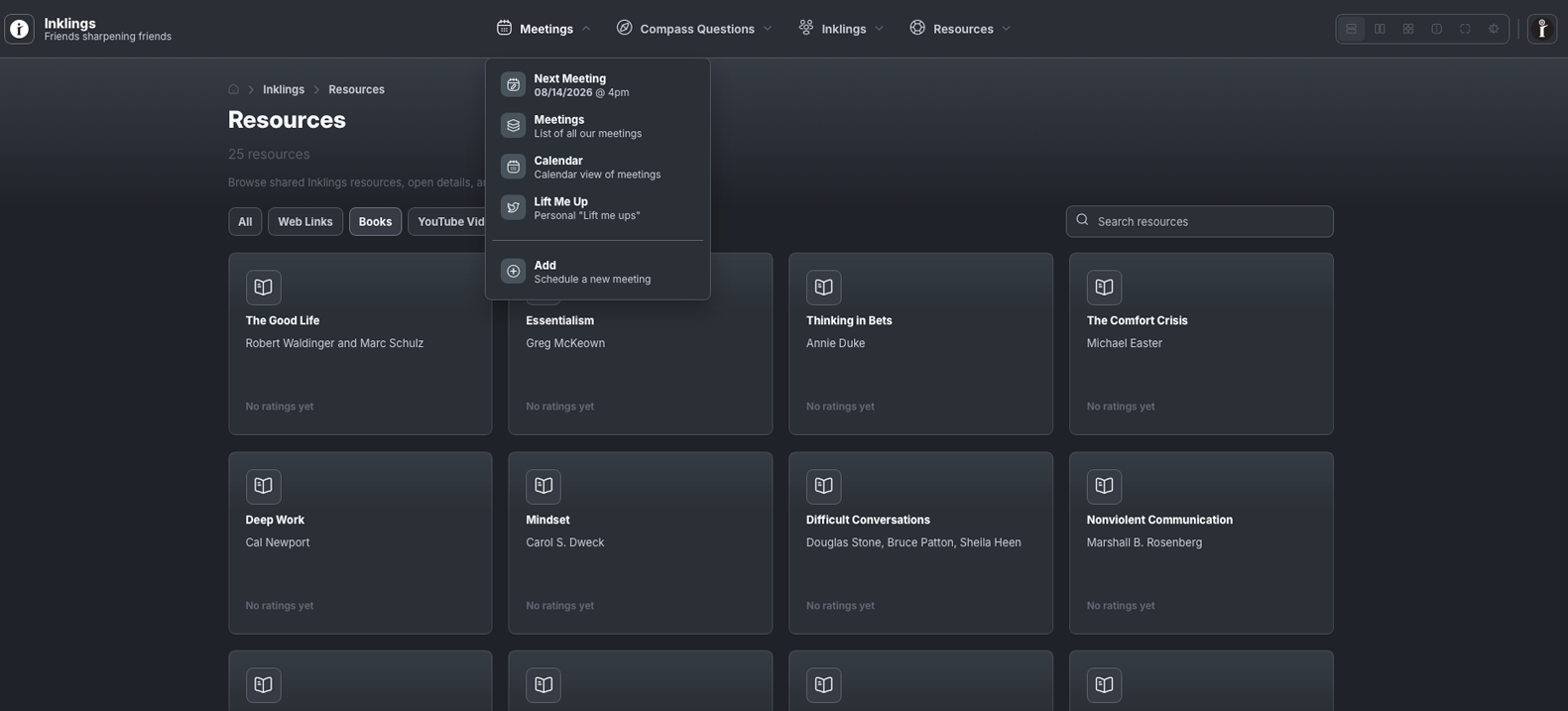1568x711 pixels.
Task: Open the Thinking in Bets title
Action: point(849,320)
